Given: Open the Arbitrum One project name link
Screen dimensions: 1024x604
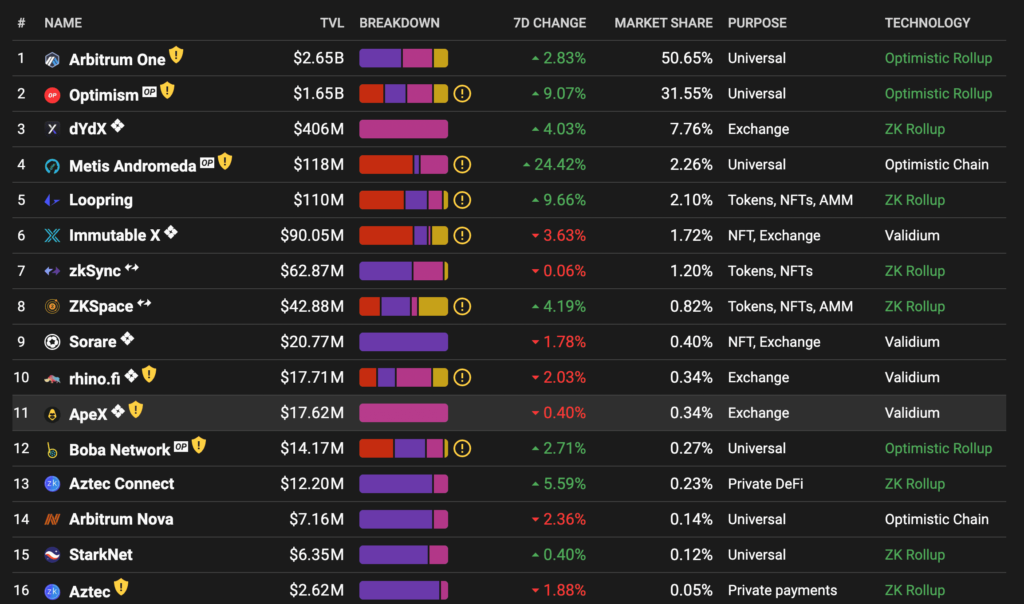Looking at the screenshot, I should [x=118, y=60].
